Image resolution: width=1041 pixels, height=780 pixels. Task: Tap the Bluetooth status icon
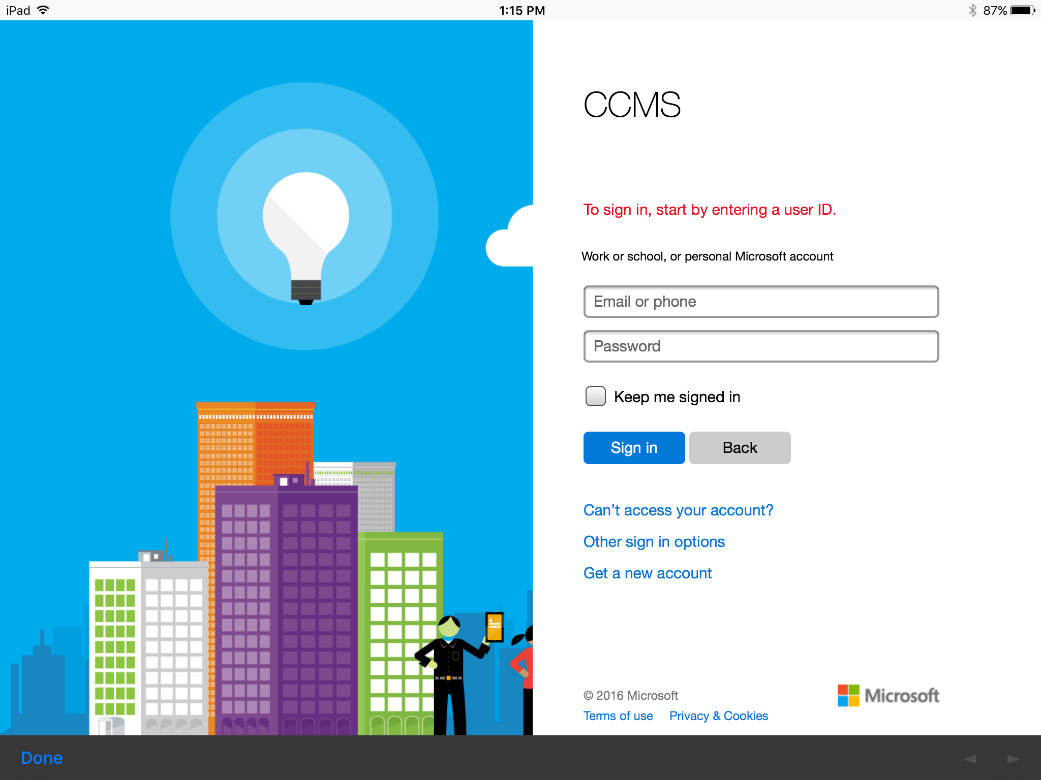point(972,10)
